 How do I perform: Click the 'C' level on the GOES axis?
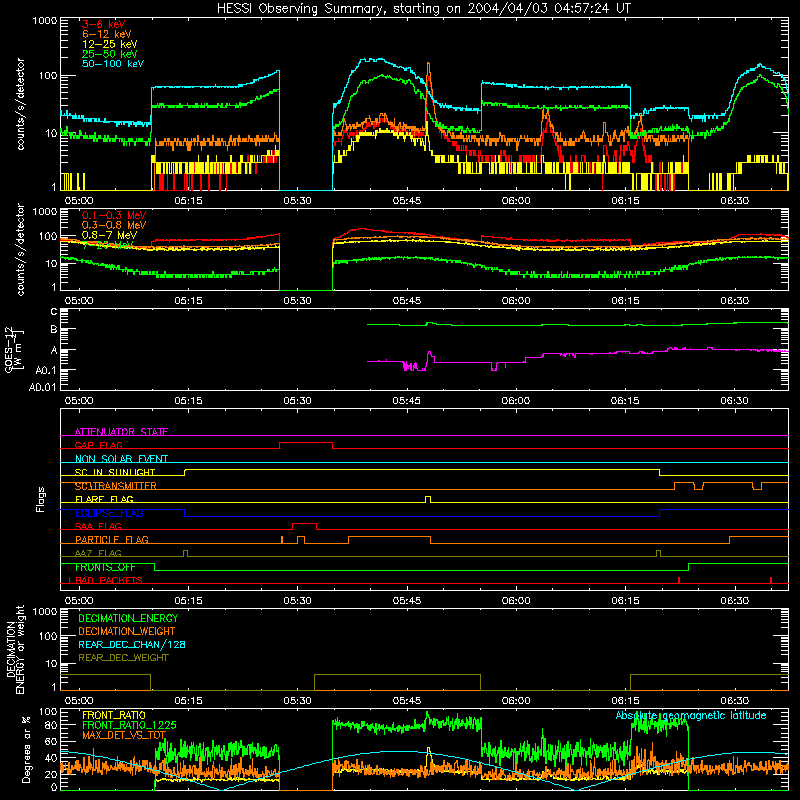click(x=54, y=311)
